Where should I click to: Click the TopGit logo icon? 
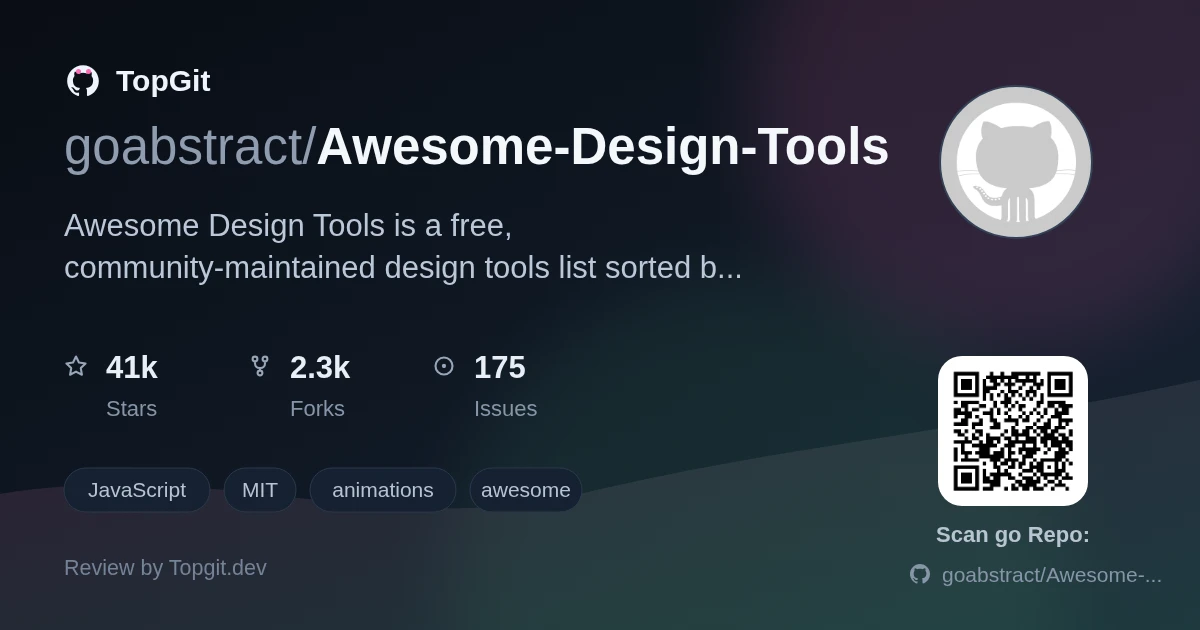click(83, 81)
